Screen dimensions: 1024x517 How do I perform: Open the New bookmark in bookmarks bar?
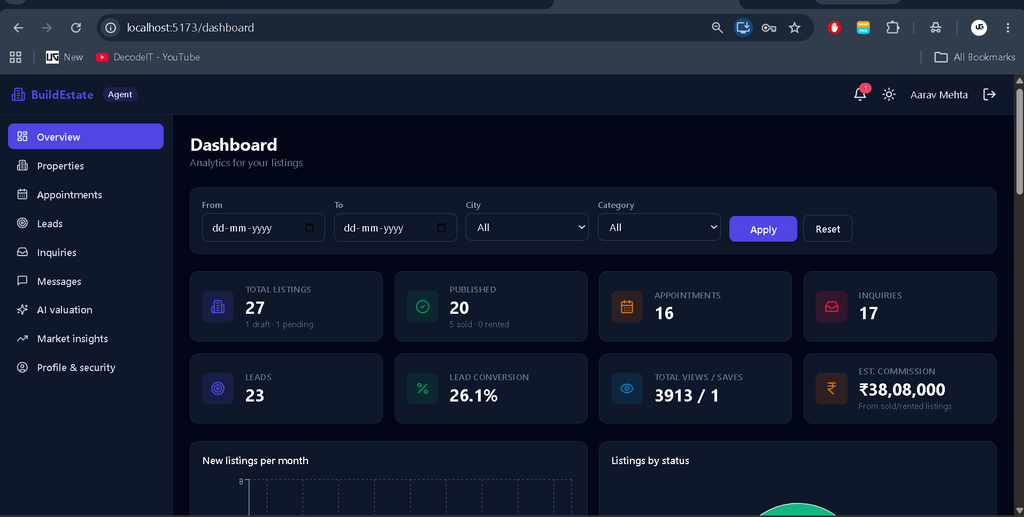(x=65, y=57)
